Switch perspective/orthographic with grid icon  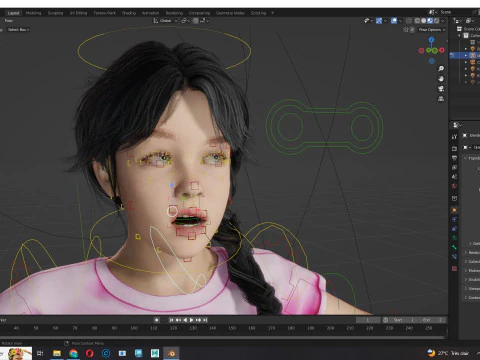441,99
